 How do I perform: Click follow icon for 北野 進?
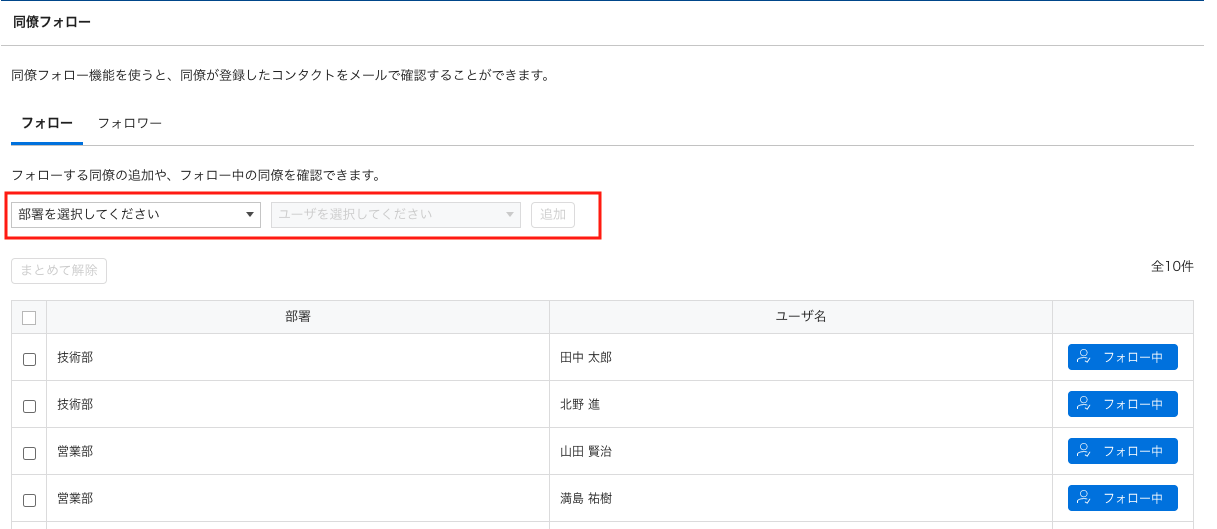tap(1083, 404)
